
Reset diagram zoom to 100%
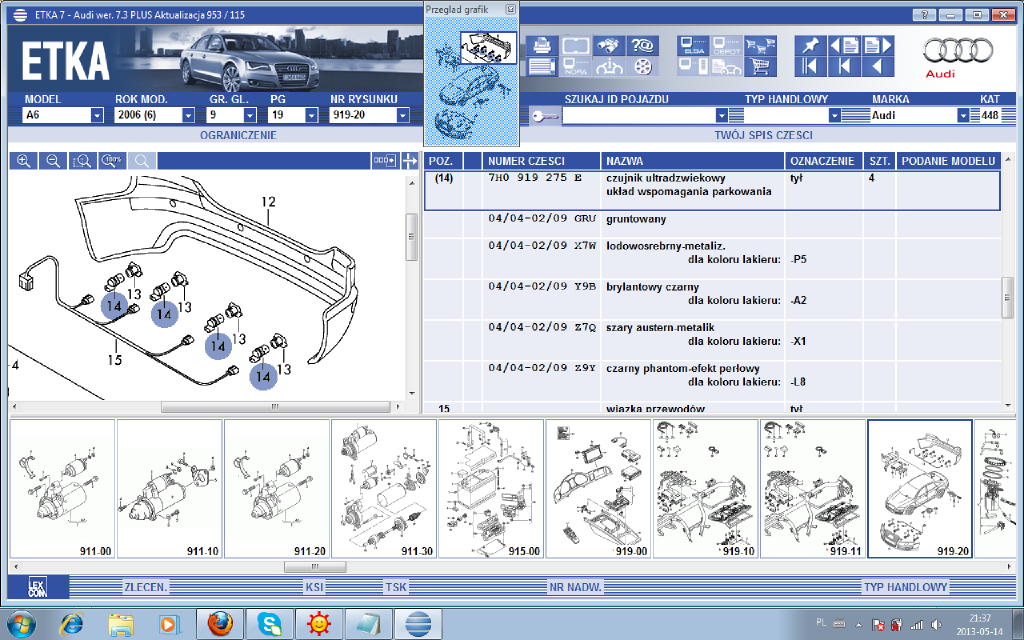[112, 161]
